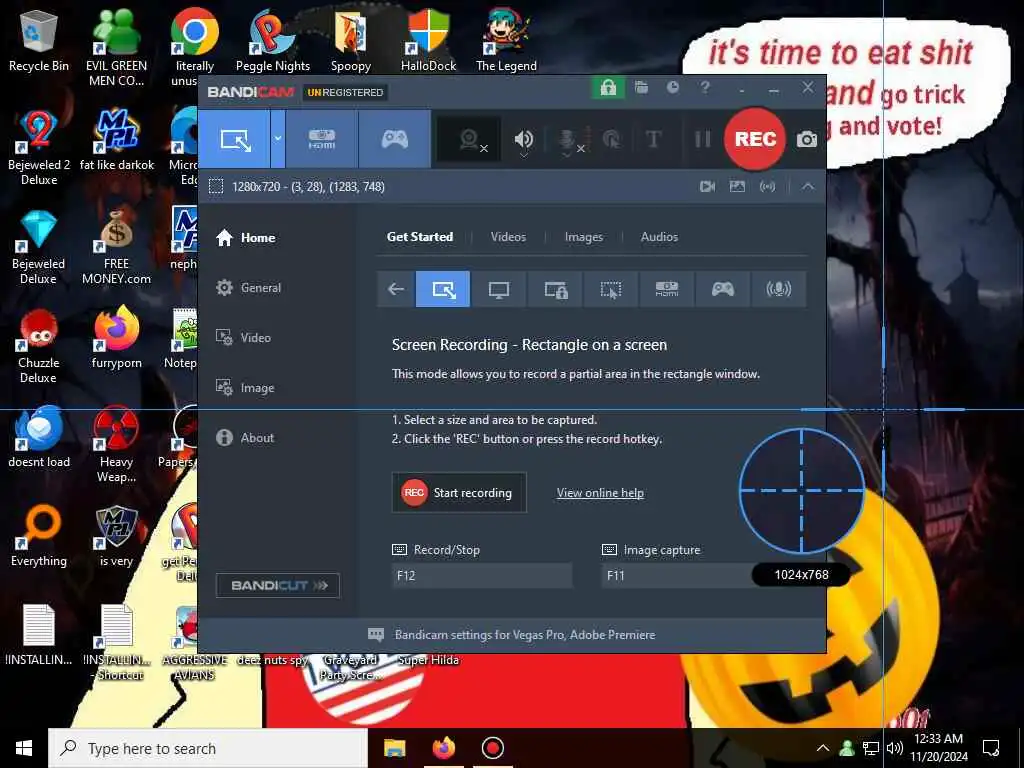The height and width of the screenshot is (768, 1024).
Task: Click the video camera icon in status bar
Action: 707,187
